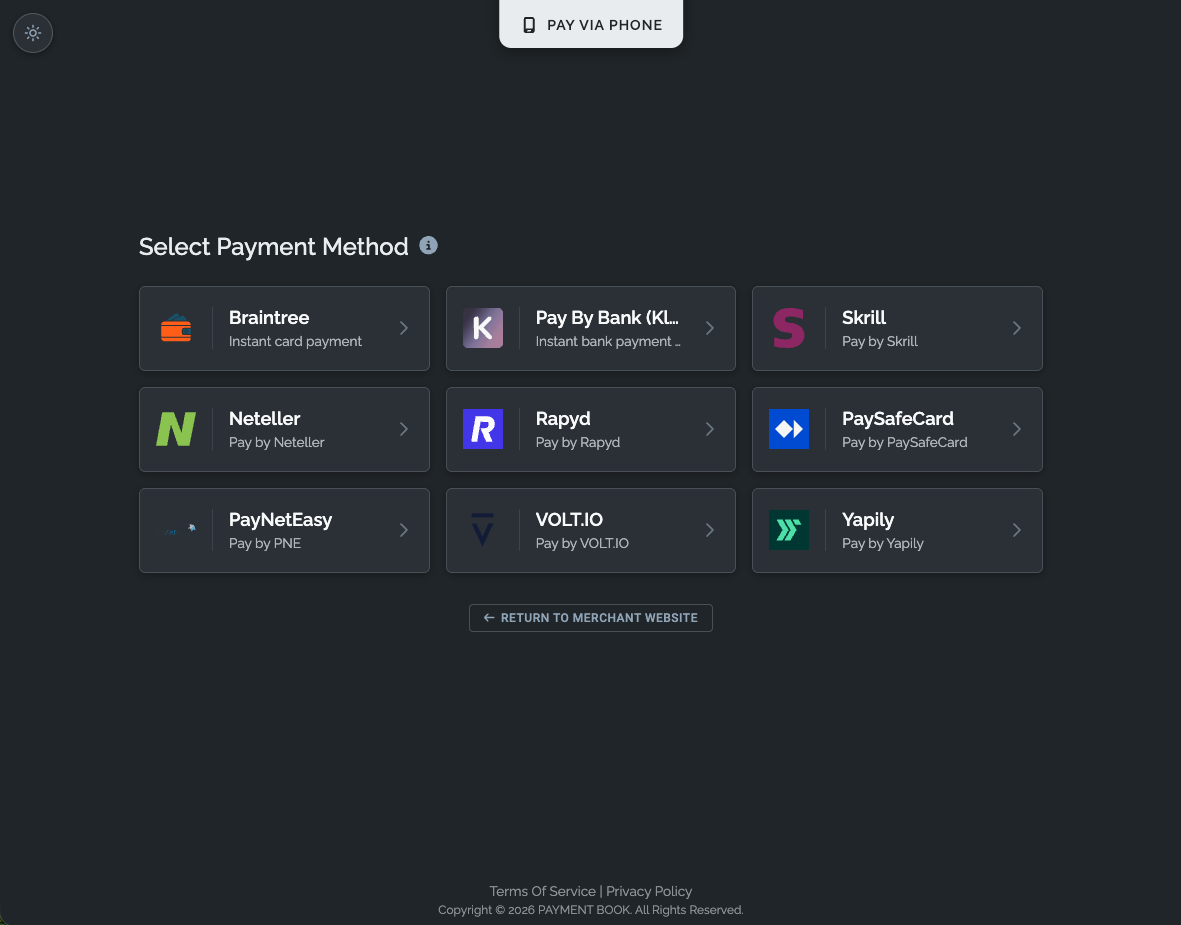Open the Terms Of Service link
The image size is (1181, 925).
click(542, 891)
